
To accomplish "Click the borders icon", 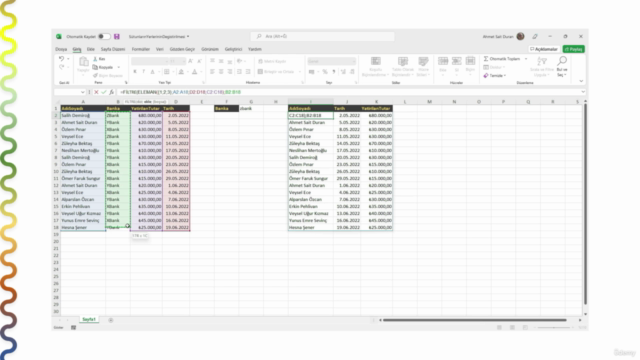I will coord(167,72).
